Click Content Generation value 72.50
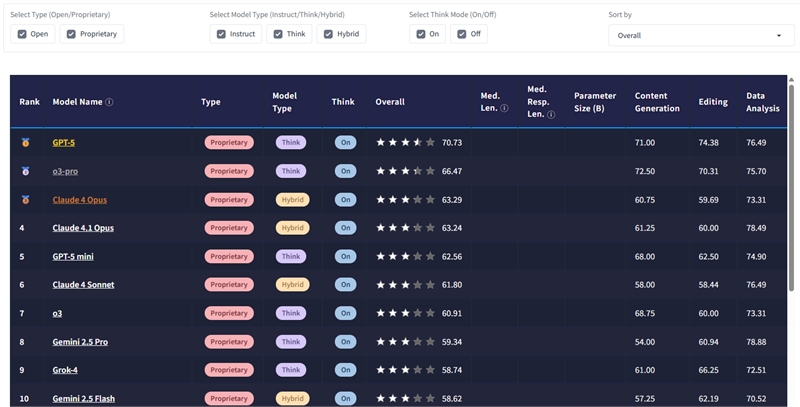This screenshot has width=800, height=407. [645, 171]
